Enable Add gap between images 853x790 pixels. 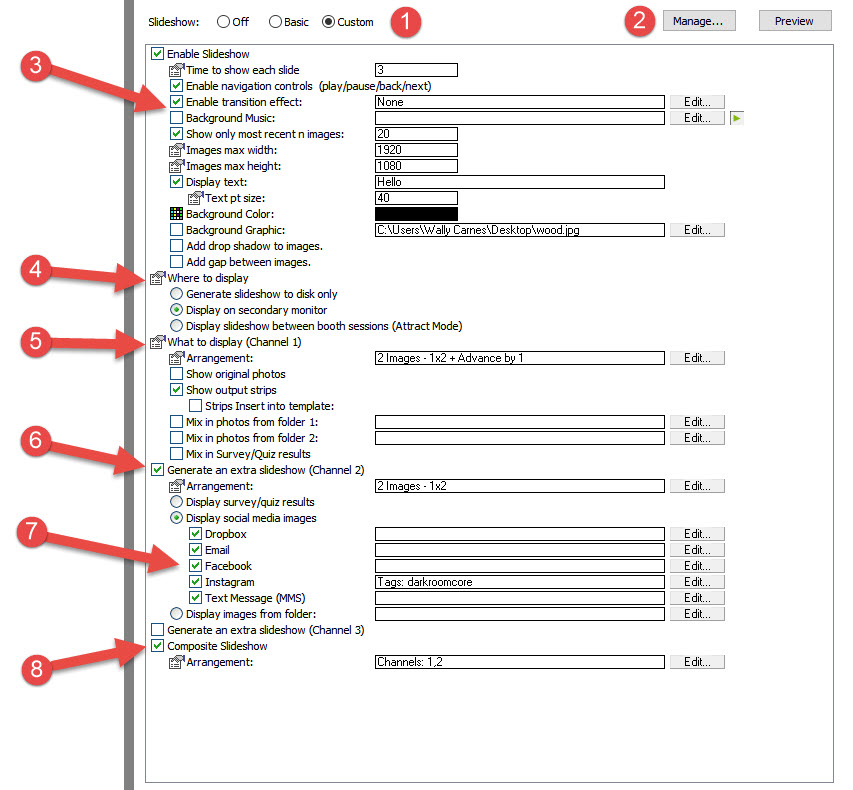(x=176, y=262)
